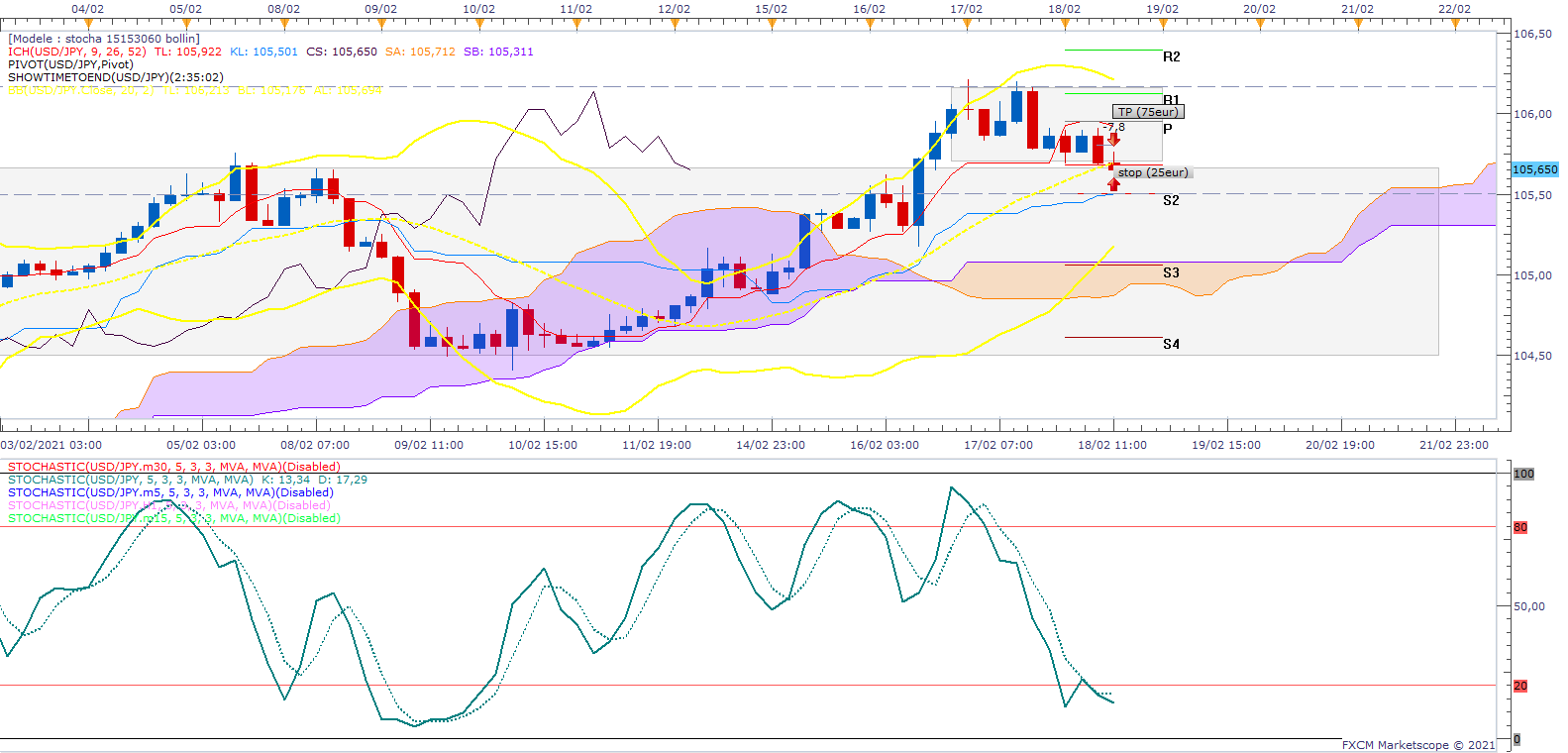The height and width of the screenshot is (753, 1568).
Task: Click the S4 pivot support label
Action: coord(1172,344)
